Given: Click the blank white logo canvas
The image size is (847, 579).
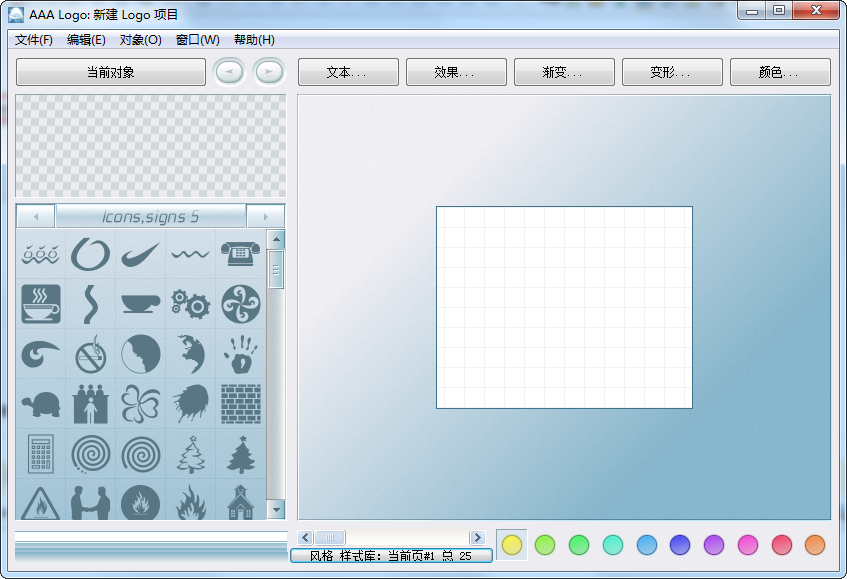Looking at the screenshot, I should click(x=564, y=307).
